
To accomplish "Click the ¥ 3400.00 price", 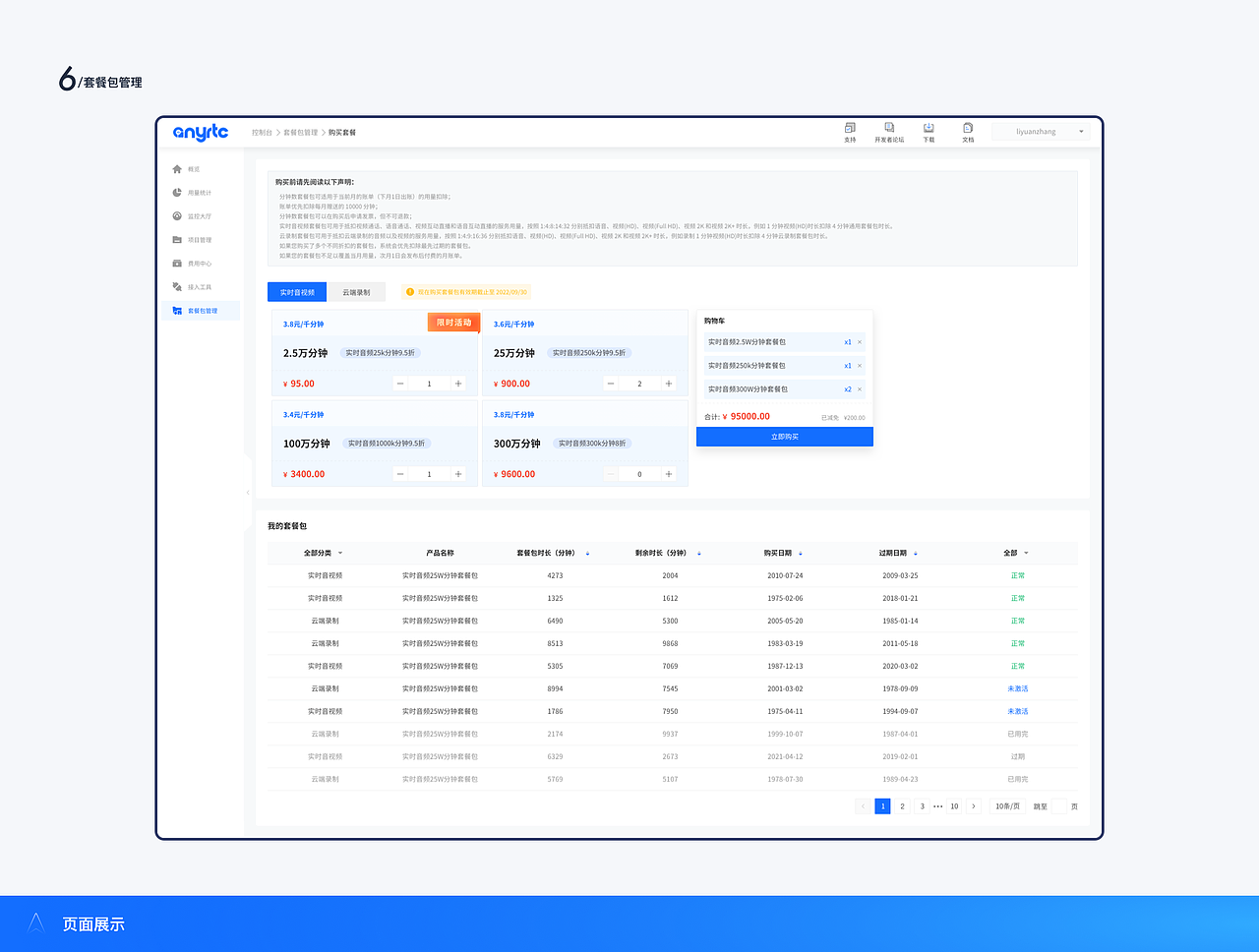I will click(x=304, y=474).
